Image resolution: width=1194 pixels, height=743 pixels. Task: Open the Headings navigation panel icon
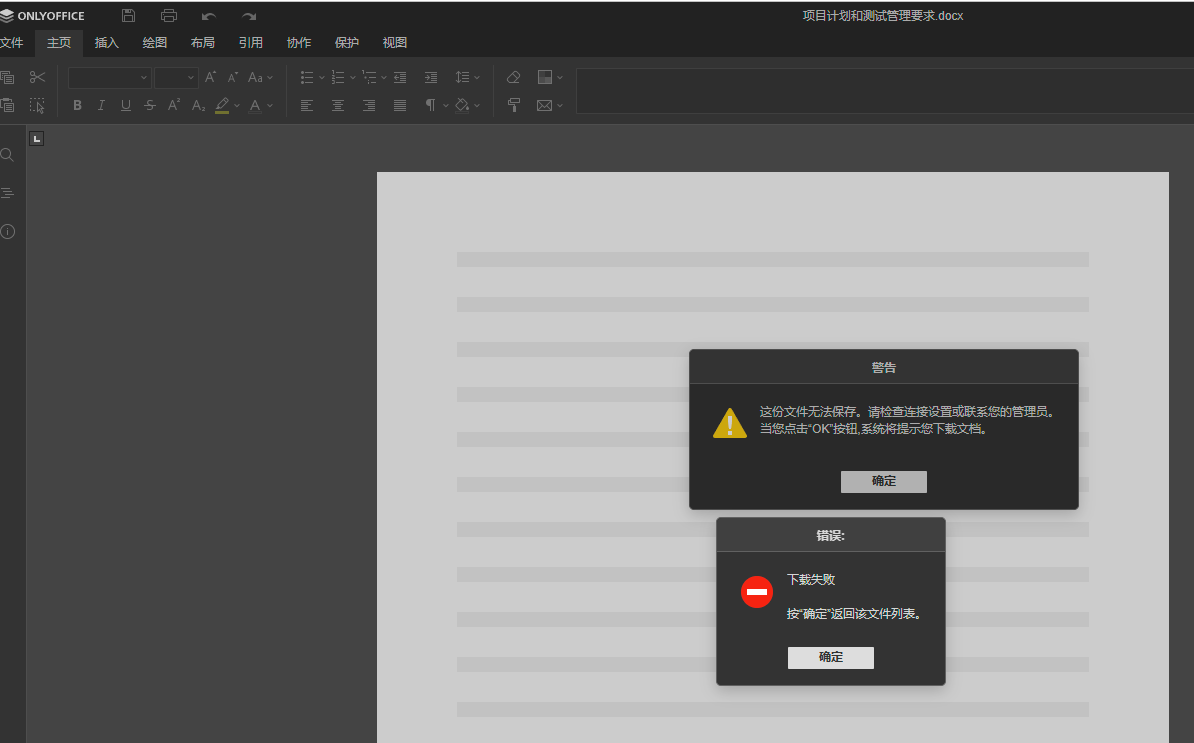point(8,193)
